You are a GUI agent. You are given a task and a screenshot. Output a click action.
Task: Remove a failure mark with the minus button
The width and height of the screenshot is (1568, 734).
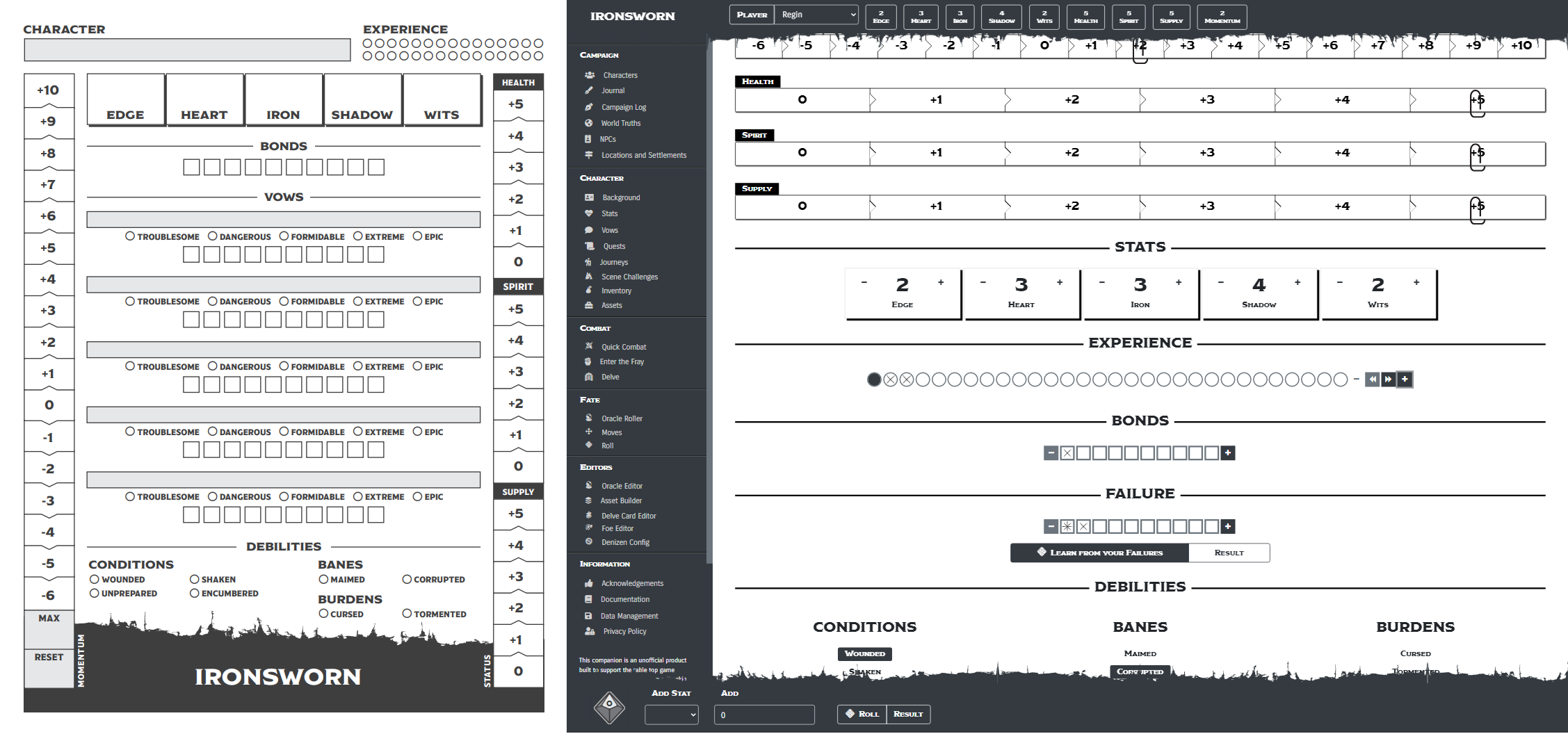(x=1051, y=527)
